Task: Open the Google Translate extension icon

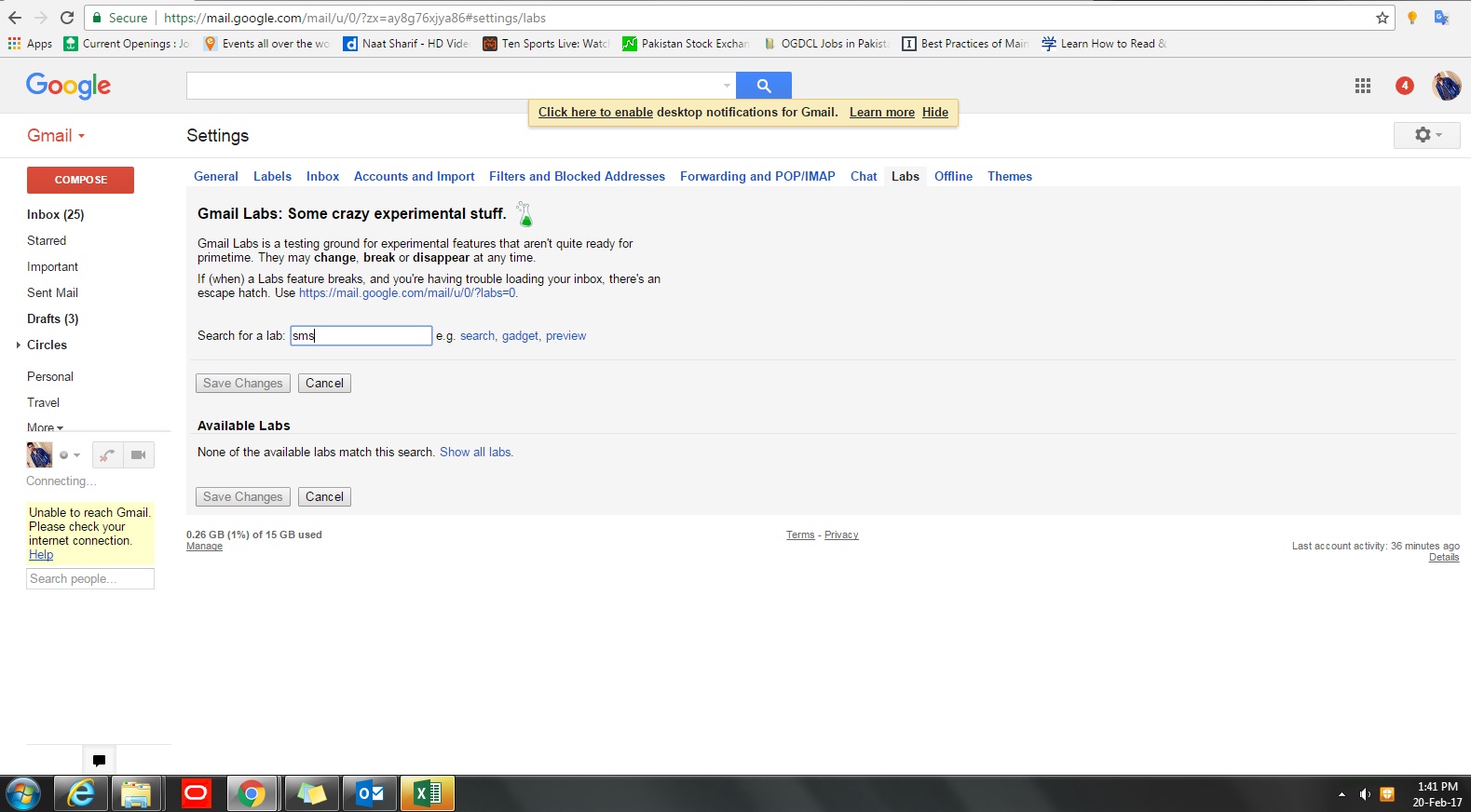Action: (x=1441, y=18)
